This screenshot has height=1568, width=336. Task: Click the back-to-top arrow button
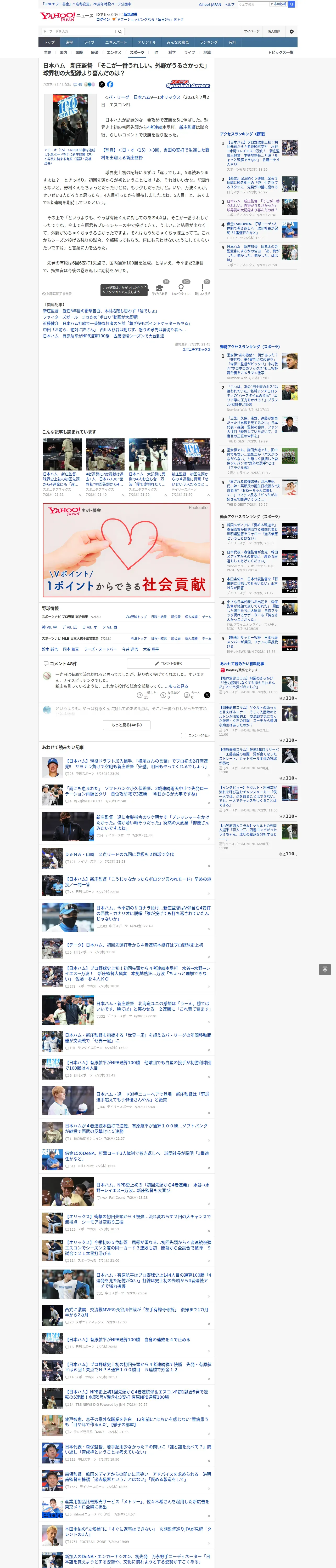coord(325,969)
